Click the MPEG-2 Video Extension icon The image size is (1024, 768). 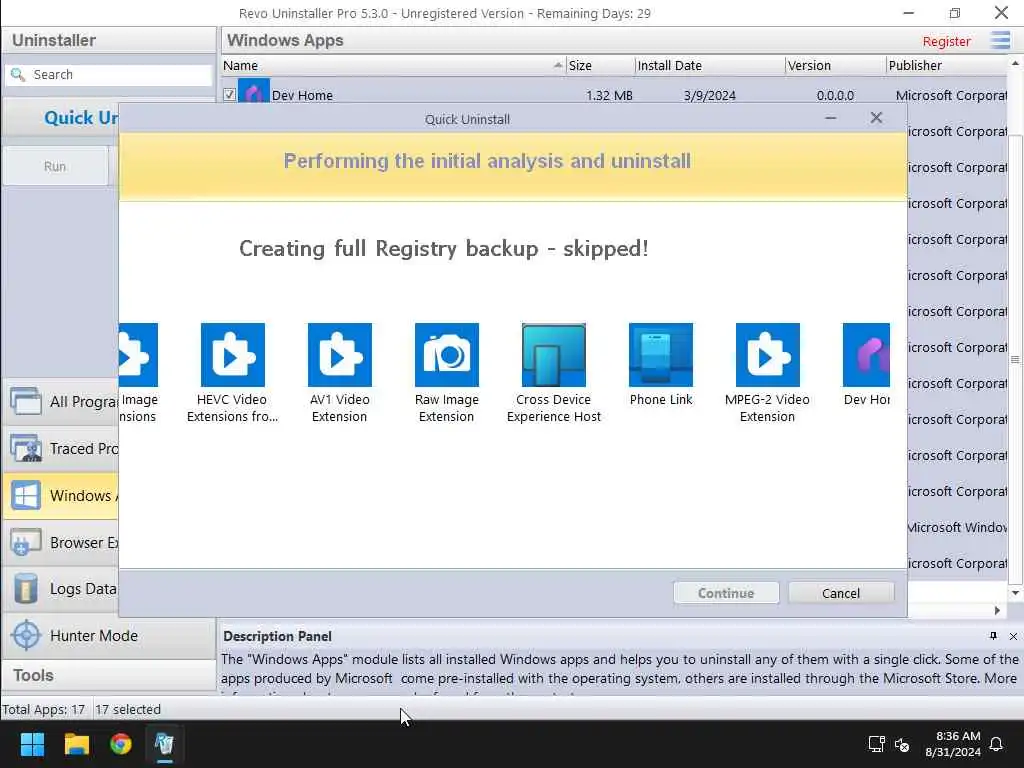[767, 355]
